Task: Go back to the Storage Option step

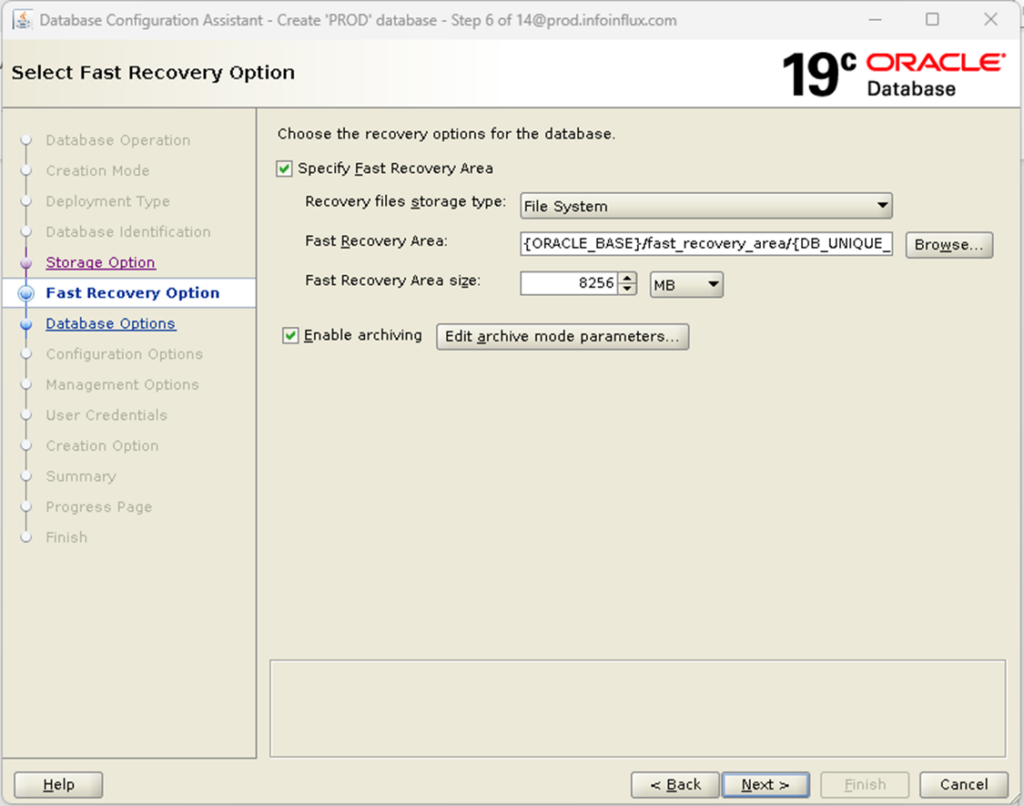Action: pos(100,262)
